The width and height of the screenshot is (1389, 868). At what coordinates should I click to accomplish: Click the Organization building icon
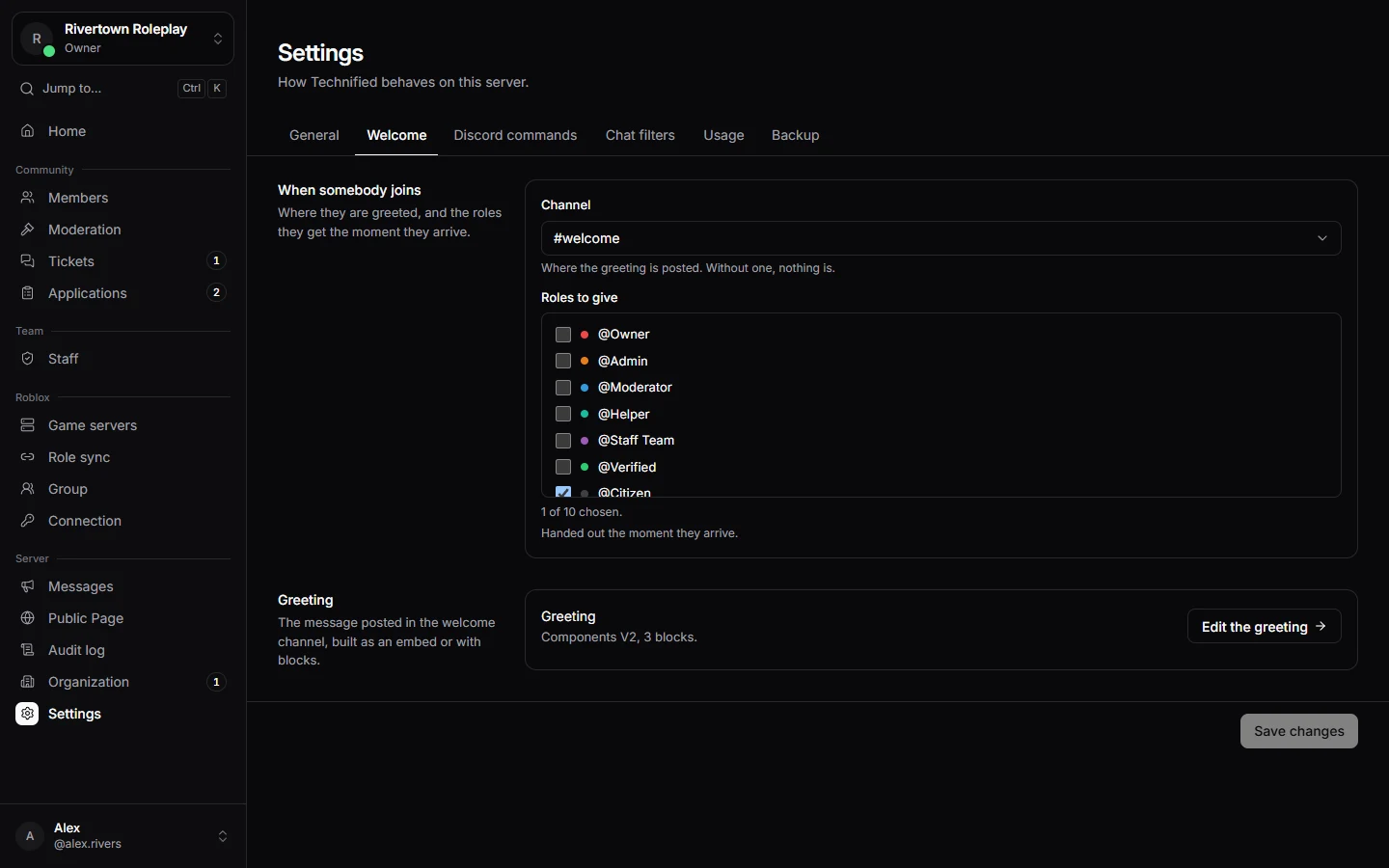28,682
